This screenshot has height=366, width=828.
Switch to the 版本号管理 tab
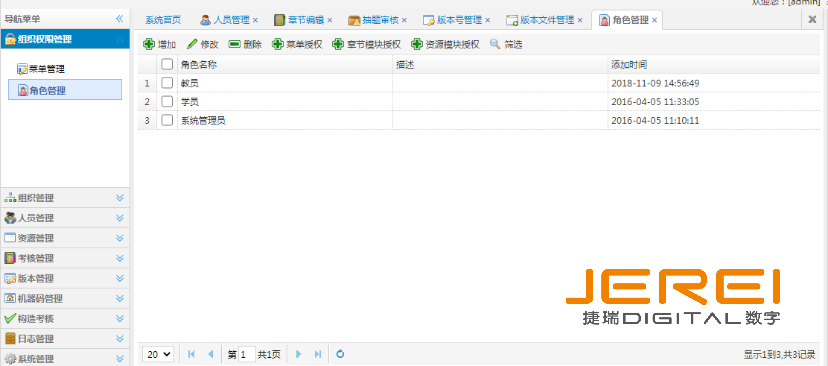click(x=457, y=20)
